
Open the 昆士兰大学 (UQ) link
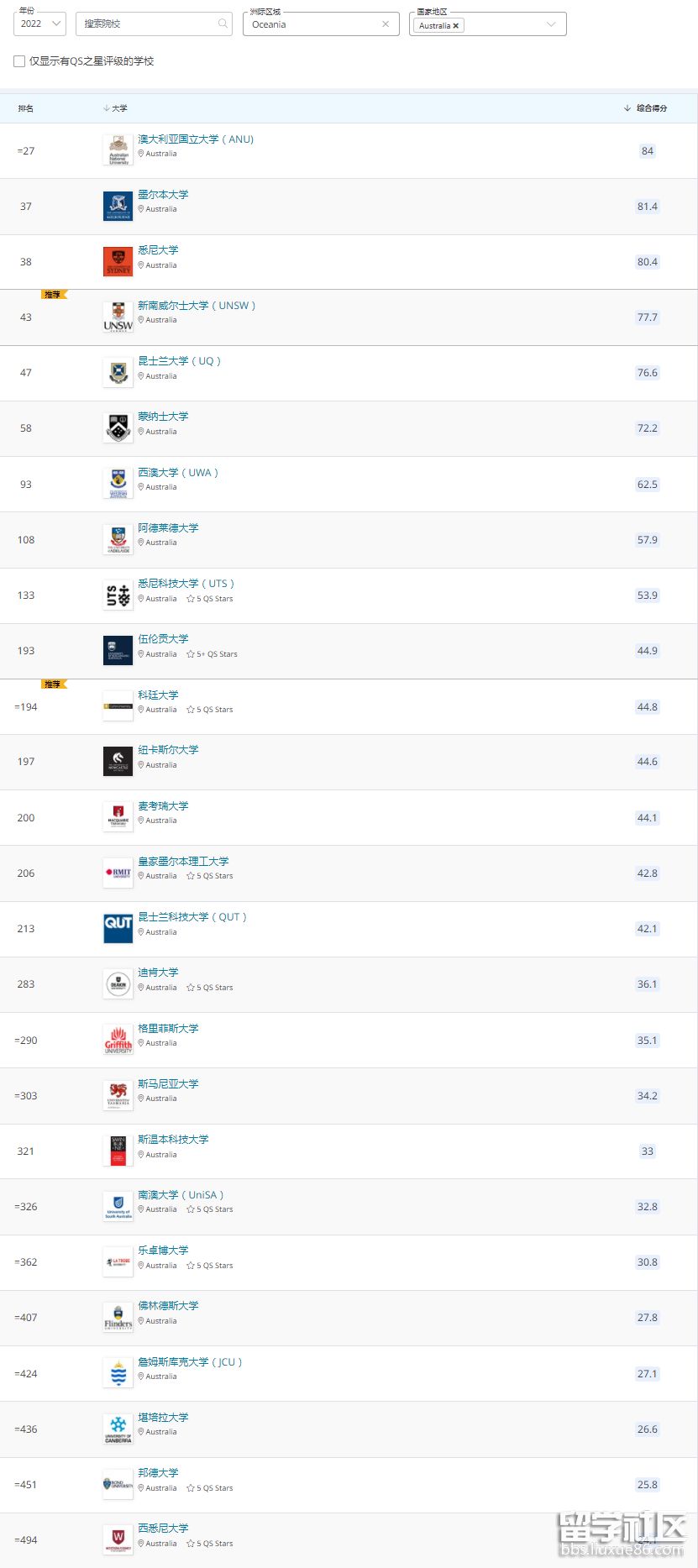(x=180, y=361)
